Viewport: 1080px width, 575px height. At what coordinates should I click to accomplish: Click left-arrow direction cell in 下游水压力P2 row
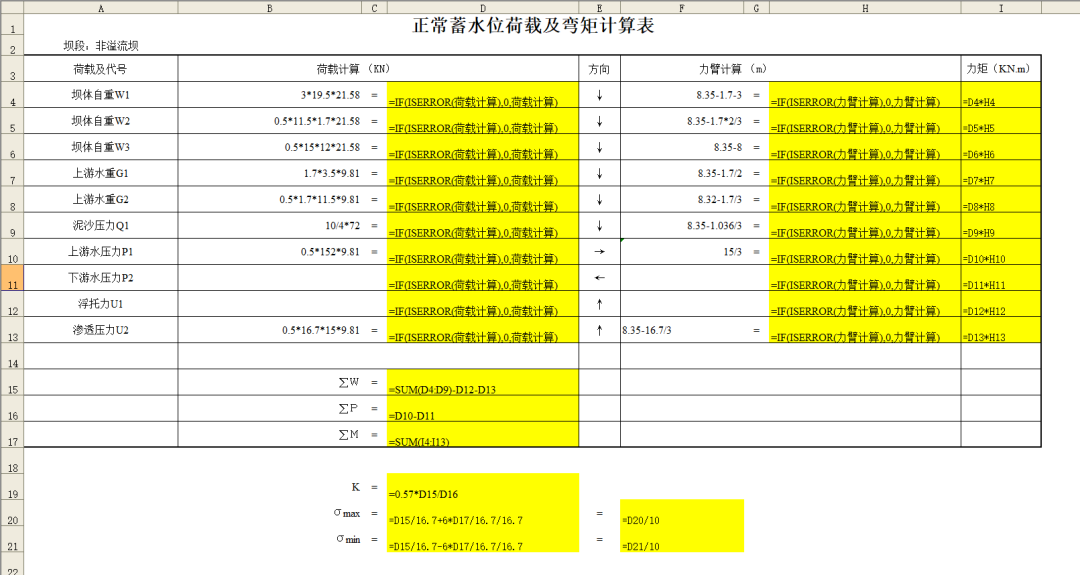[x=599, y=278]
